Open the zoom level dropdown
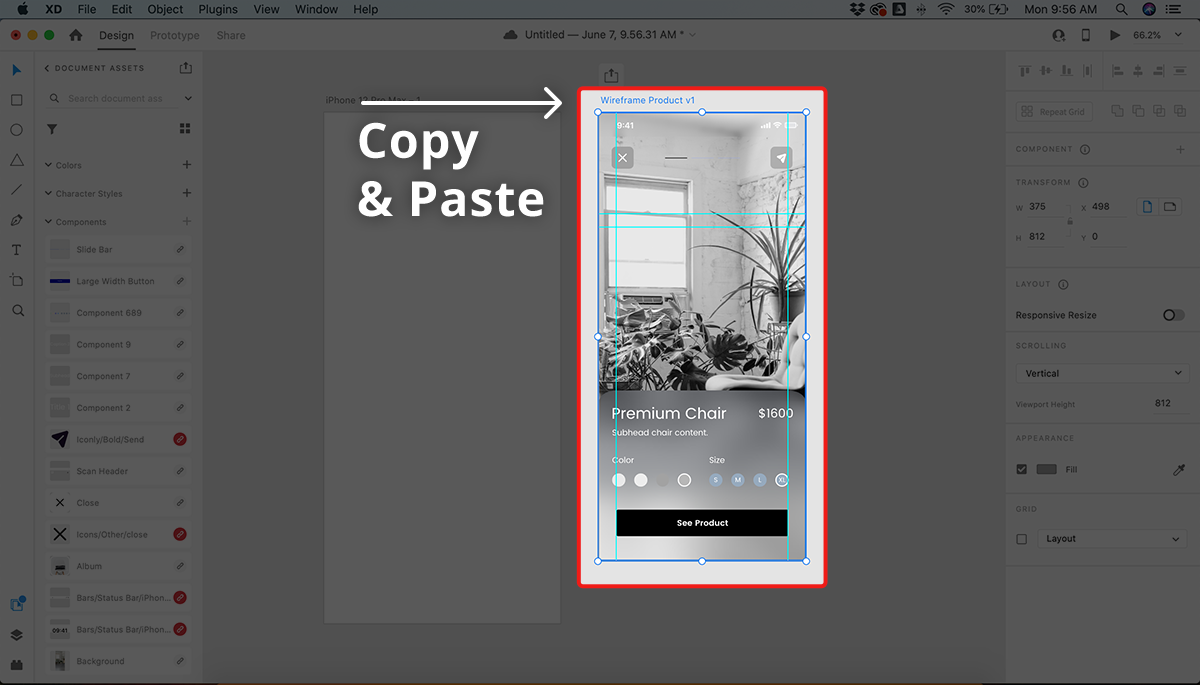 pos(1153,35)
